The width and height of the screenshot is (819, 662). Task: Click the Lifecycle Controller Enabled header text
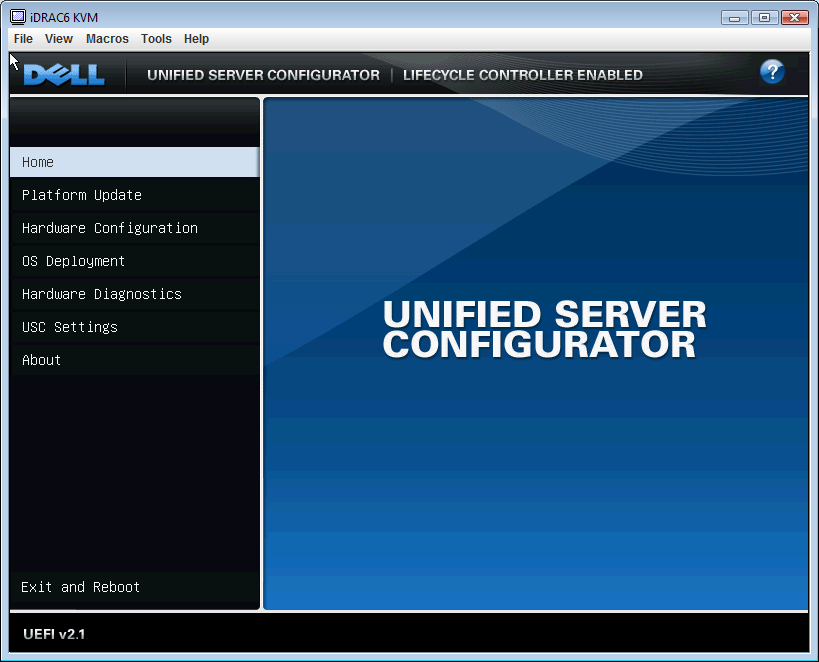point(522,75)
